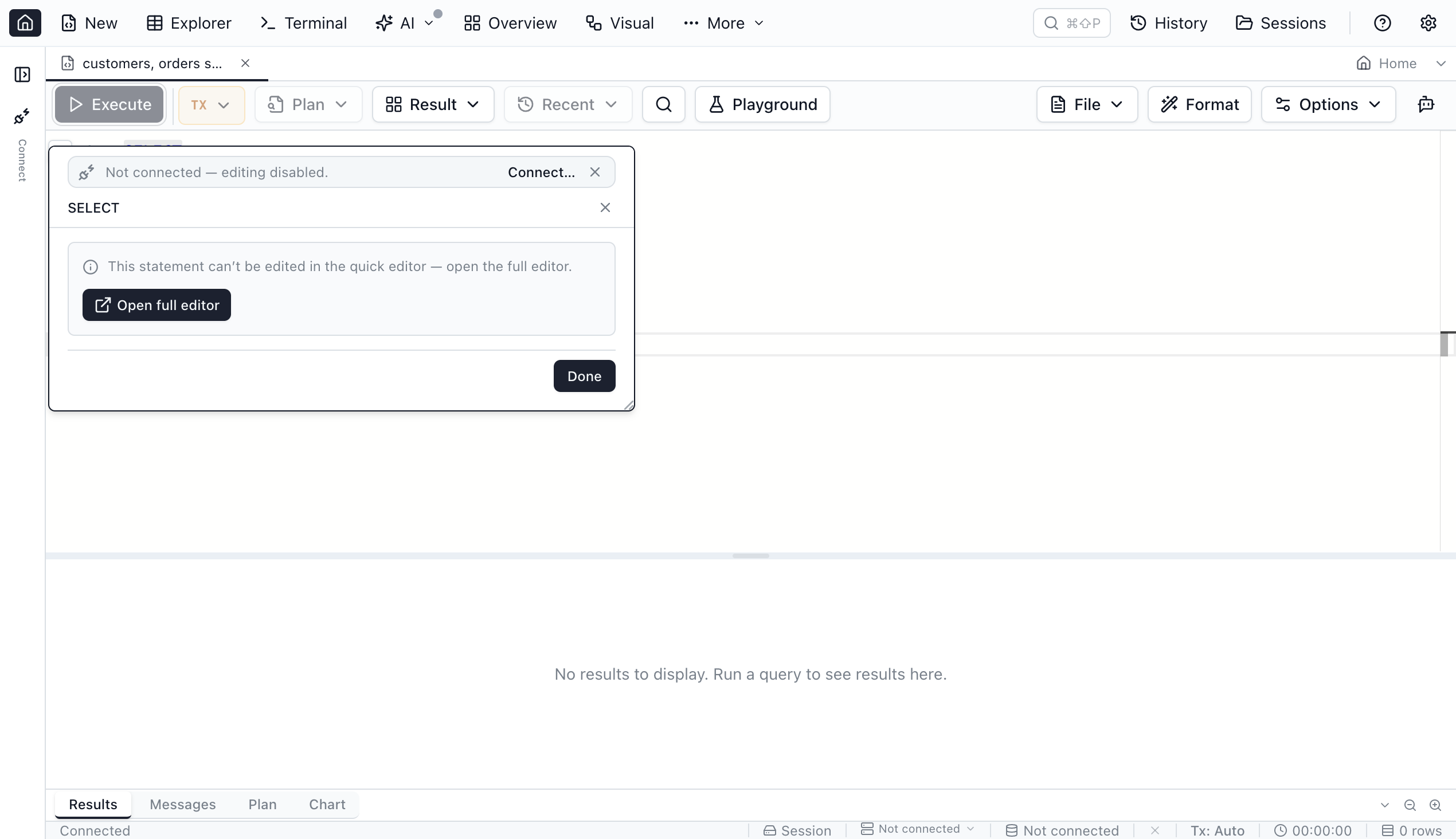Screen dimensions: 1456x839
Task: Switch to the Chart tab
Action: (x=327, y=805)
